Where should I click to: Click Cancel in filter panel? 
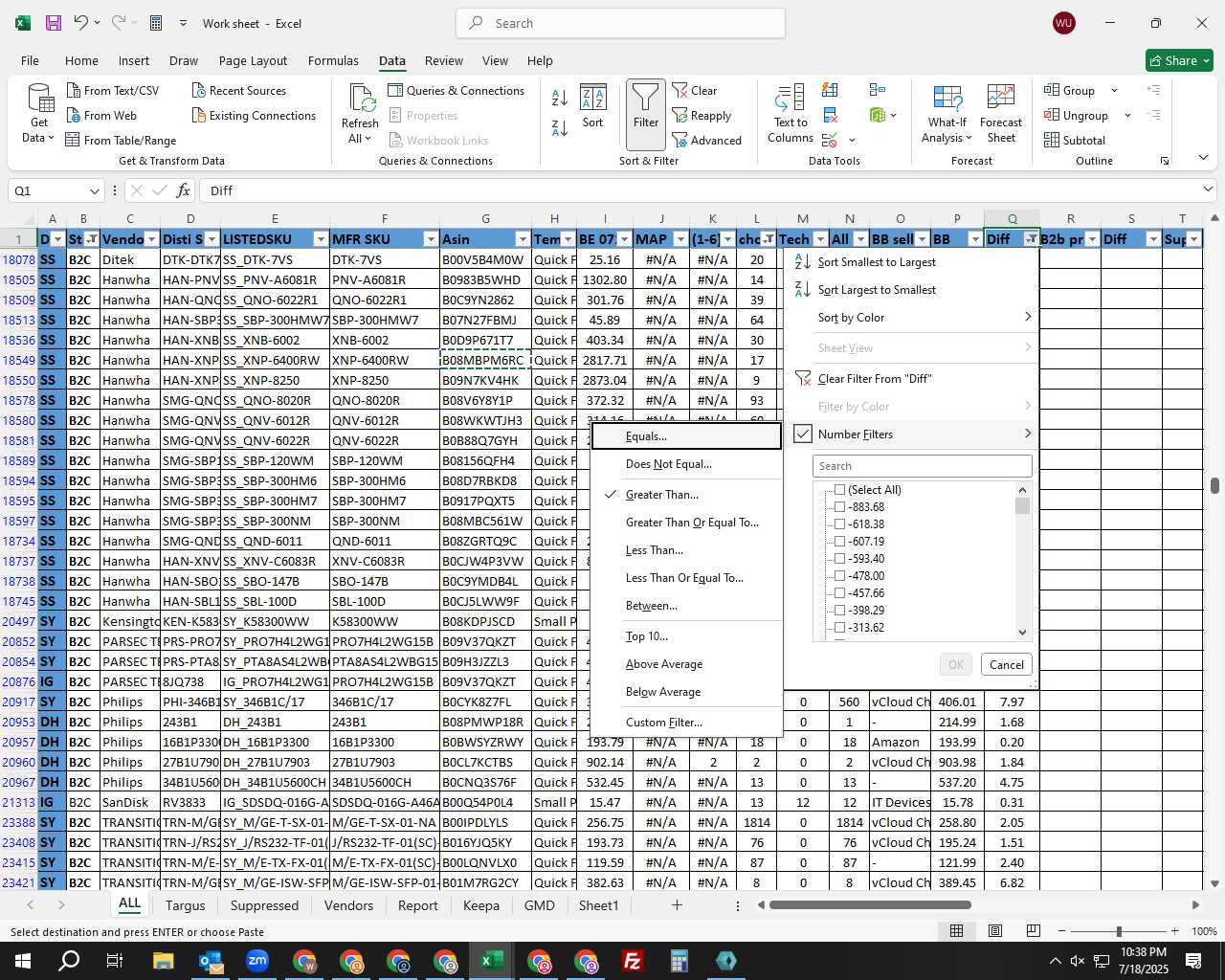pyautogui.click(x=1007, y=664)
